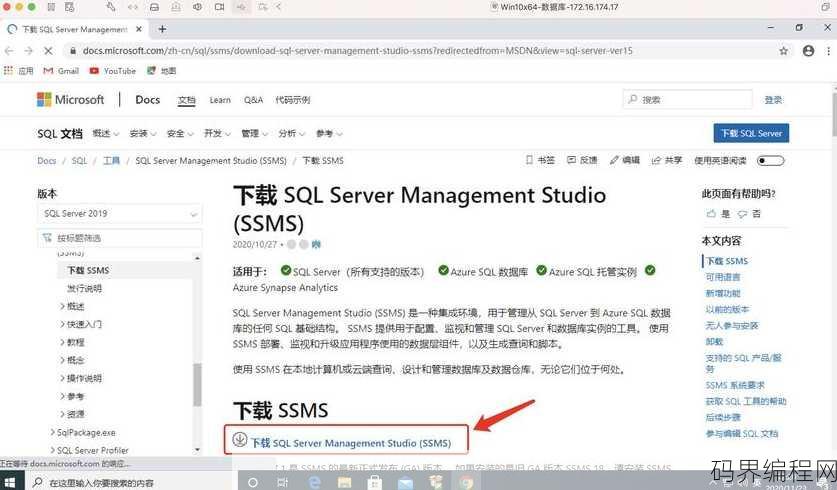The image size is (837, 490).
Task: Go to the Docs home link
Action: click(147, 99)
